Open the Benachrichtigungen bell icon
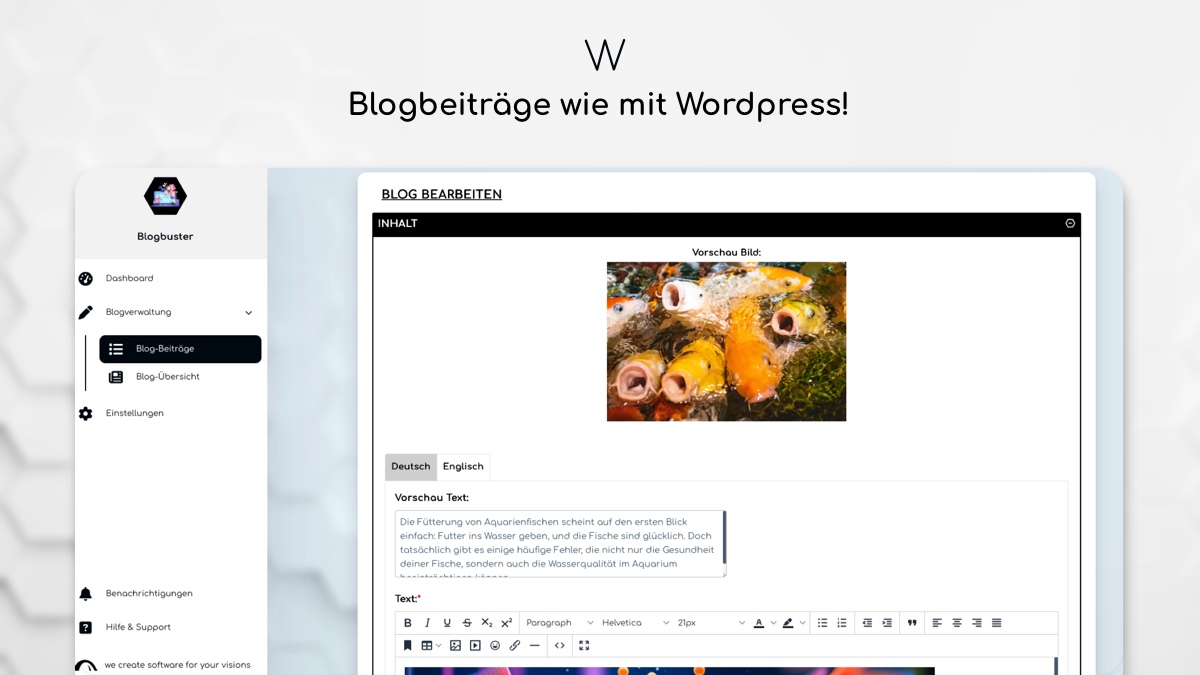This screenshot has height=675, width=1200. [x=86, y=593]
